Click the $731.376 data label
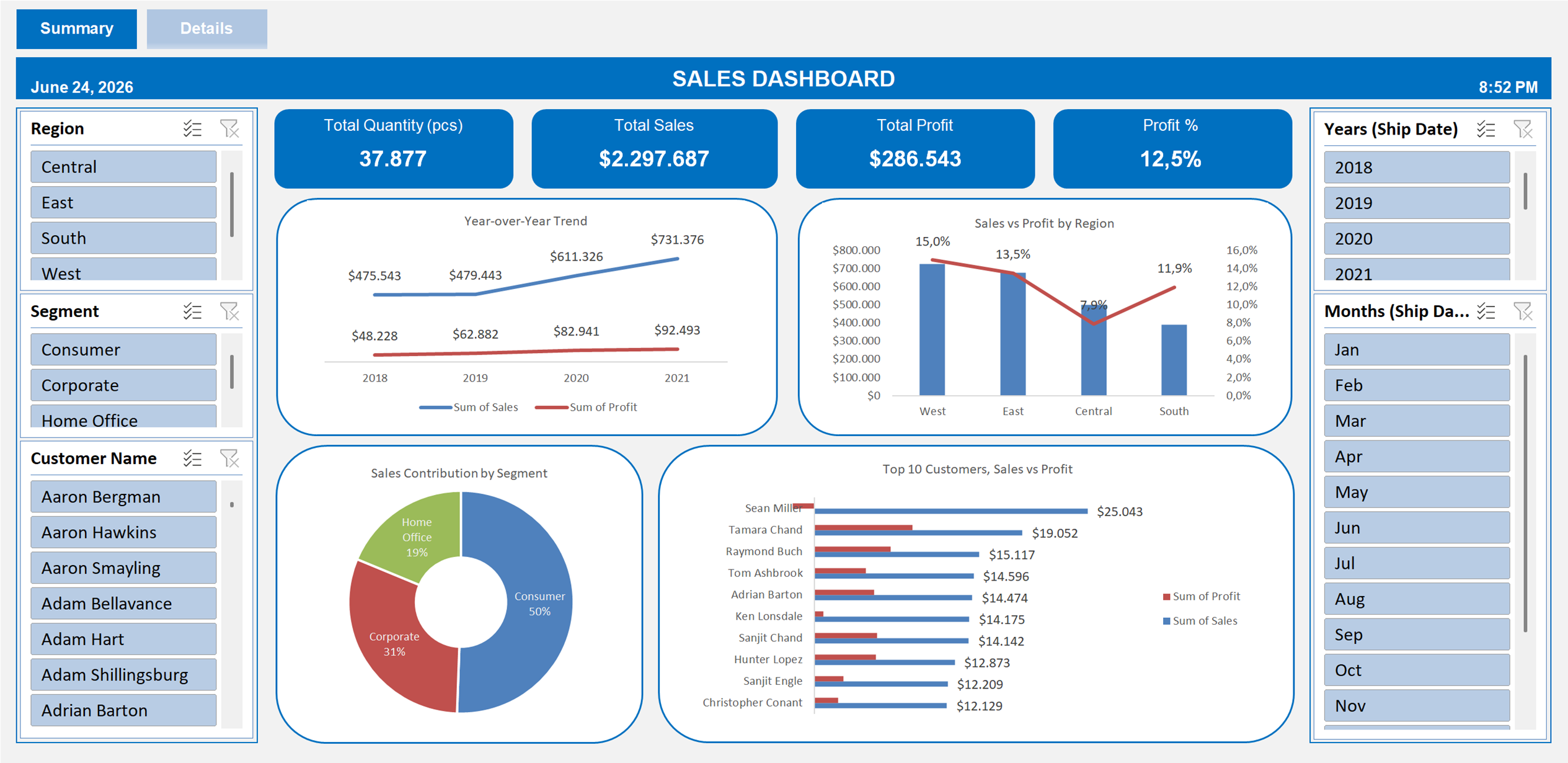Screen dimensions: 1568x763 click(677, 239)
